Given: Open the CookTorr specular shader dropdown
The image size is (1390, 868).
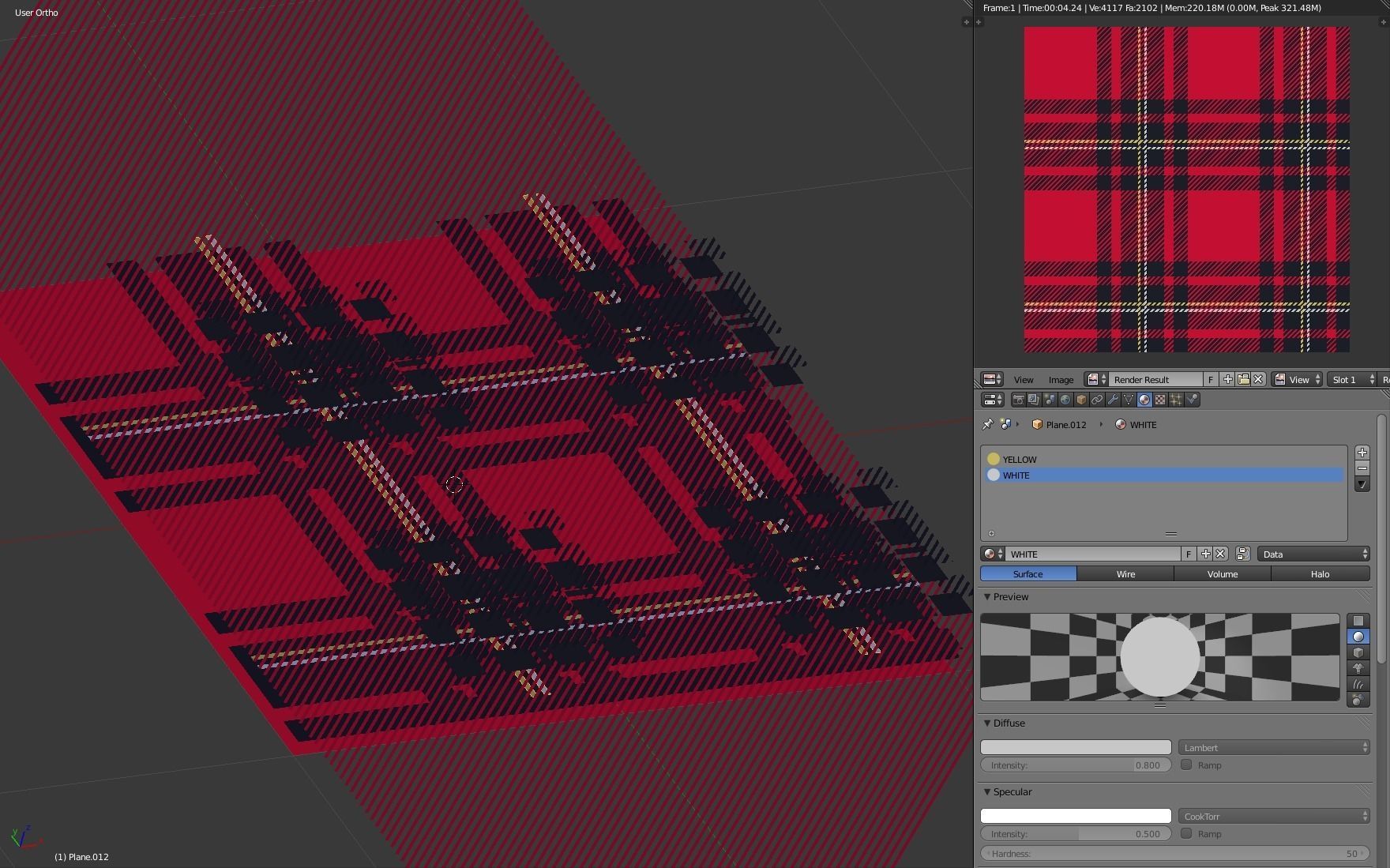Looking at the screenshot, I should pyautogui.click(x=1274, y=816).
